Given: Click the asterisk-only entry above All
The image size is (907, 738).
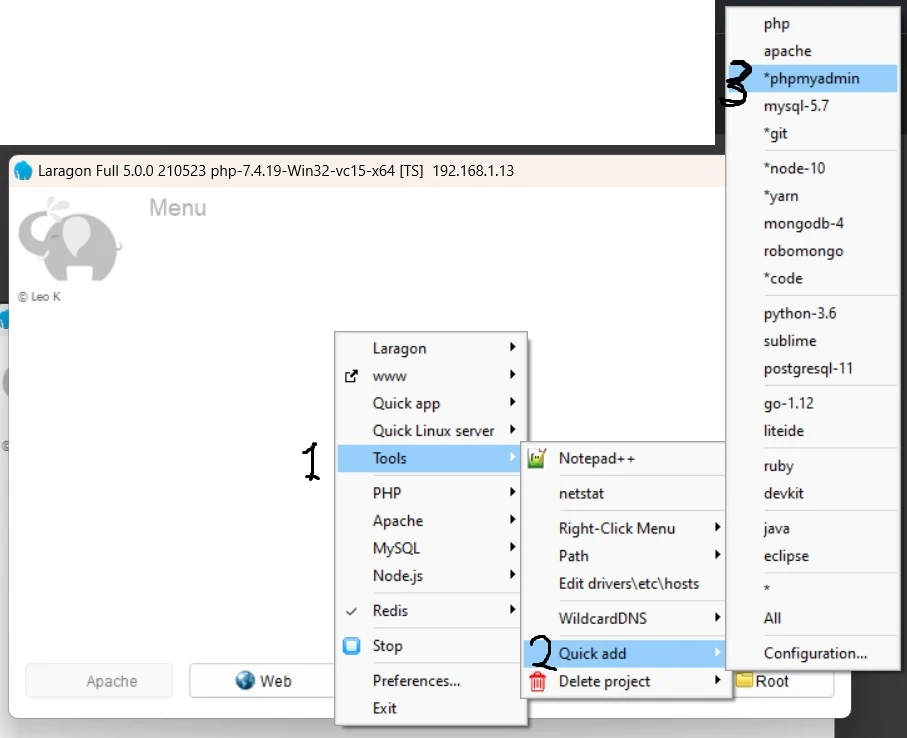Looking at the screenshot, I should point(812,589).
